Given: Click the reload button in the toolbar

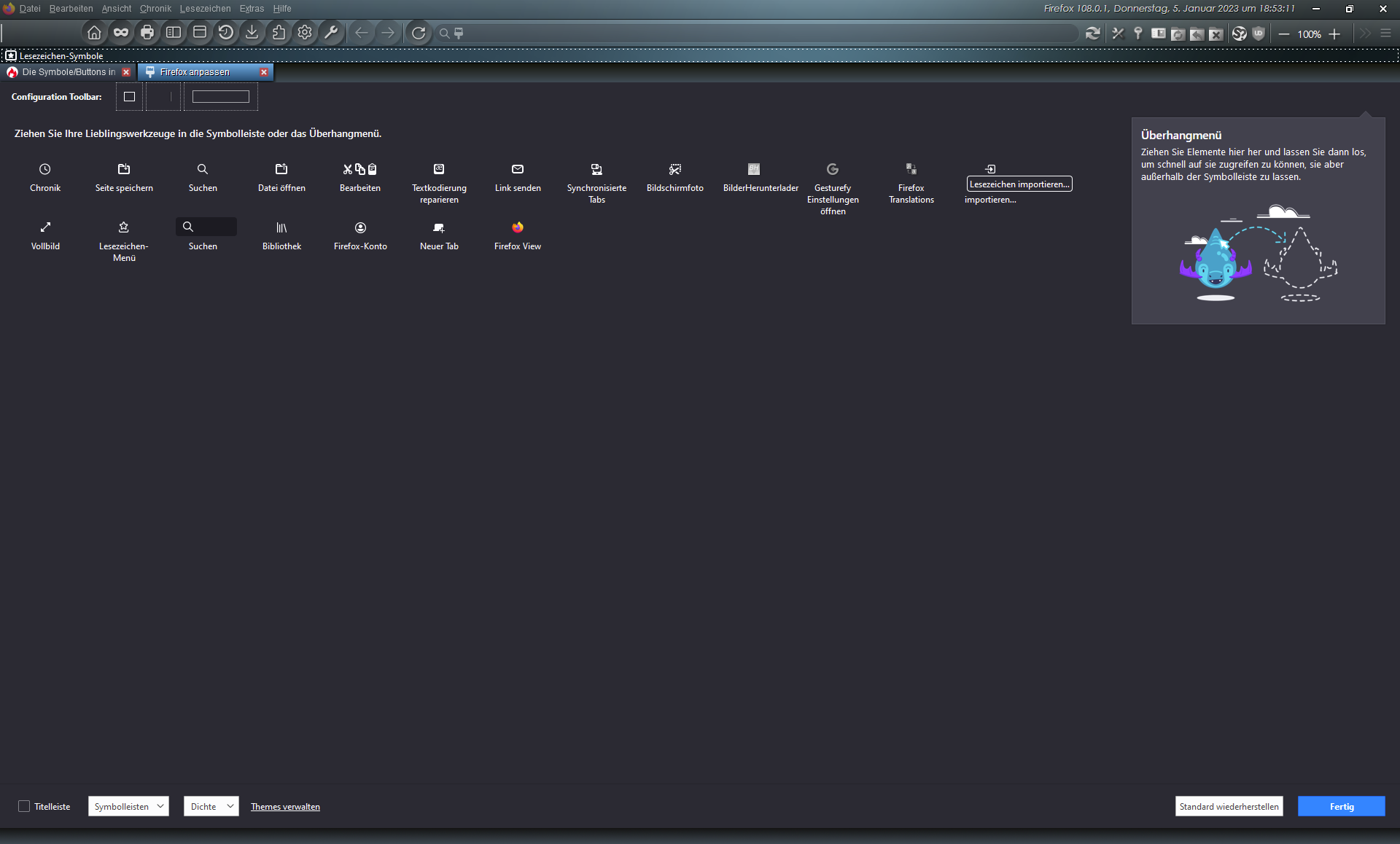Looking at the screenshot, I should pos(419,33).
